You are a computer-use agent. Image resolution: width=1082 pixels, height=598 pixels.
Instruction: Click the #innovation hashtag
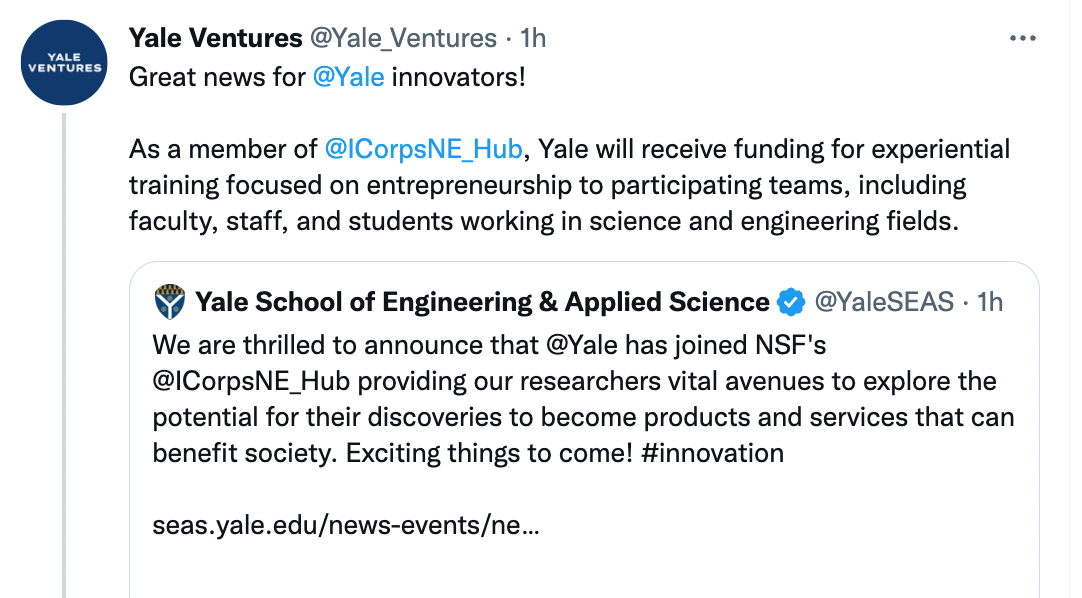(x=712, y=453)
